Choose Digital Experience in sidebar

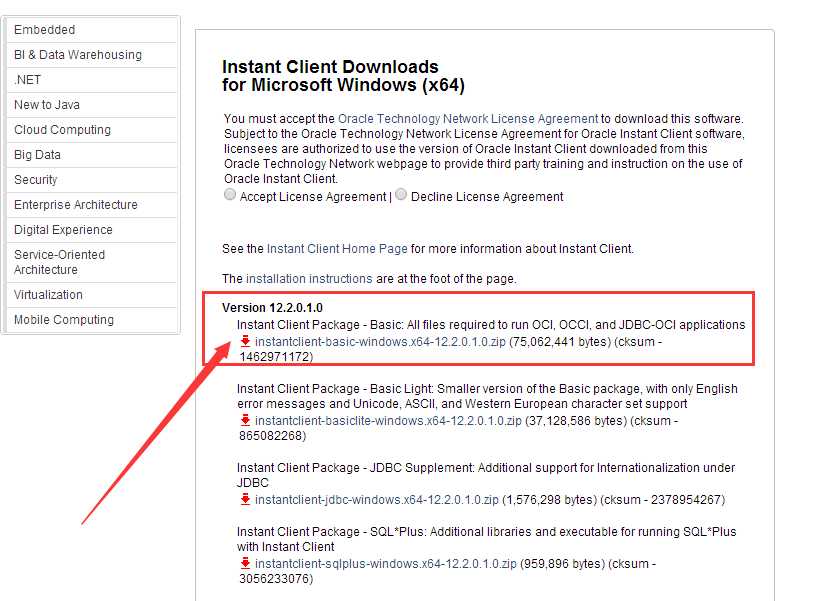tap(92, 231)
